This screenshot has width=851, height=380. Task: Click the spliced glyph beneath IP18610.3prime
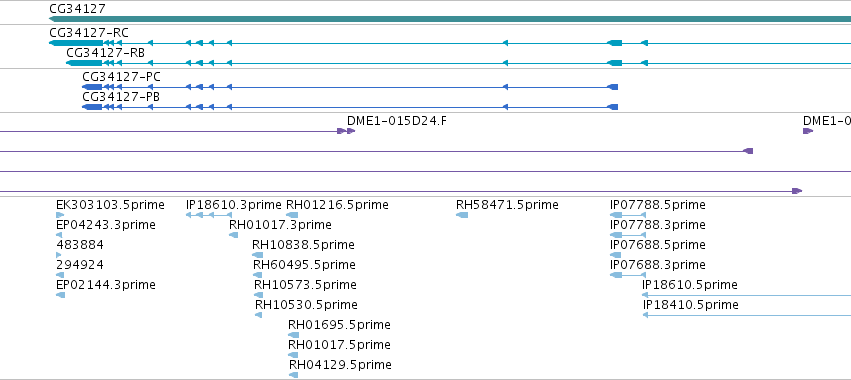click(x=209, y=215)
